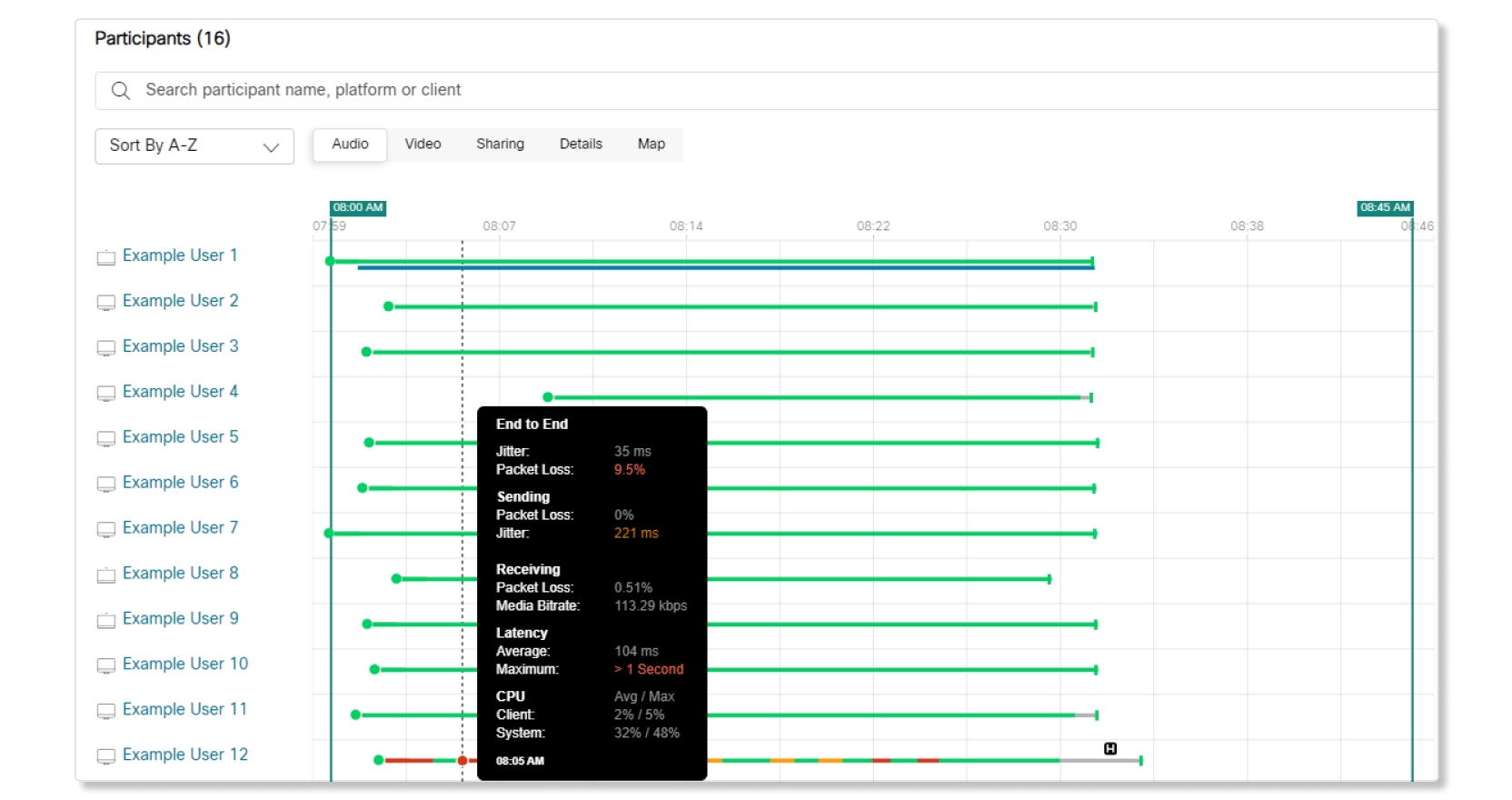Click device icon beside Example User 10

[106, 665]
